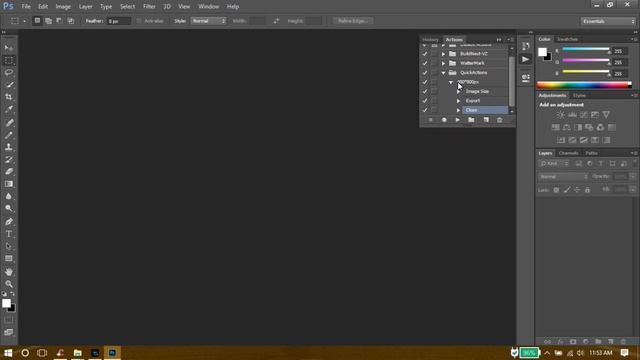This screenshot has width=640, height=360.
Task: Select the Crop tool
Action: 9,97
